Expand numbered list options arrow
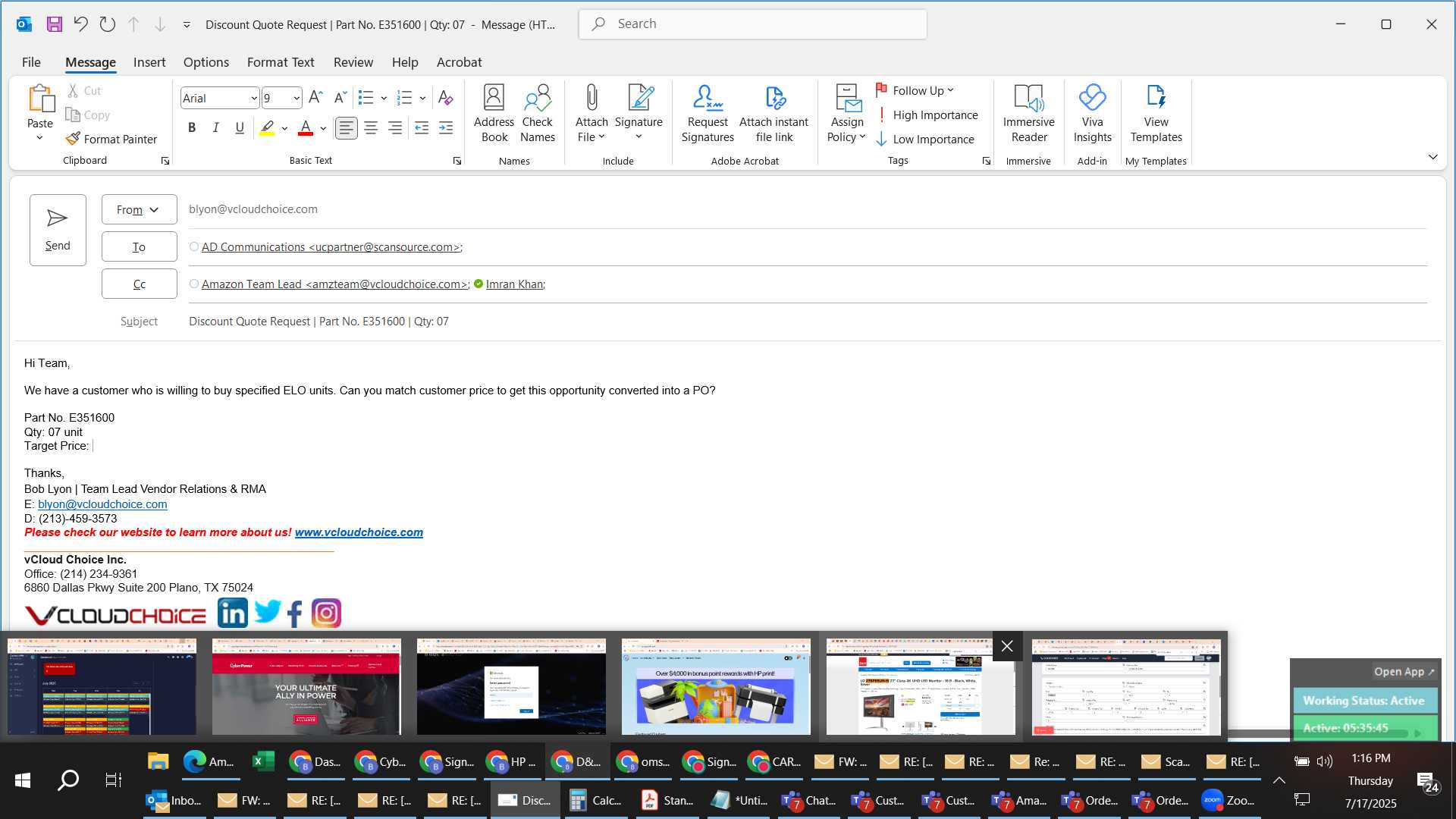This screenshot has height=819, width=1456. click(422, 98)
